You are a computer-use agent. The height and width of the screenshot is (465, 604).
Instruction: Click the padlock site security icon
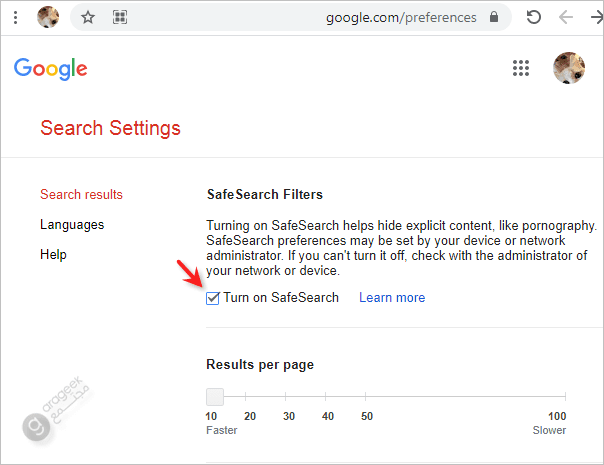494,17
